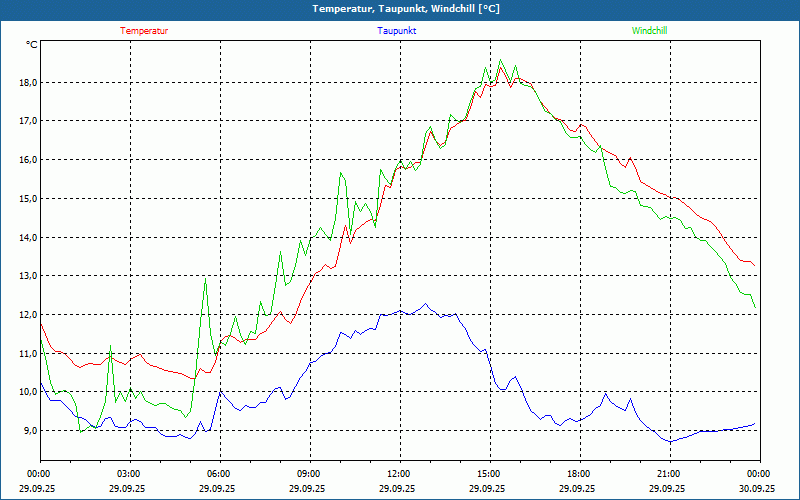The height and width of the screenshot is (500, 800).
Task: Click the 18:00 time axis label
Action: coord(579,474)
